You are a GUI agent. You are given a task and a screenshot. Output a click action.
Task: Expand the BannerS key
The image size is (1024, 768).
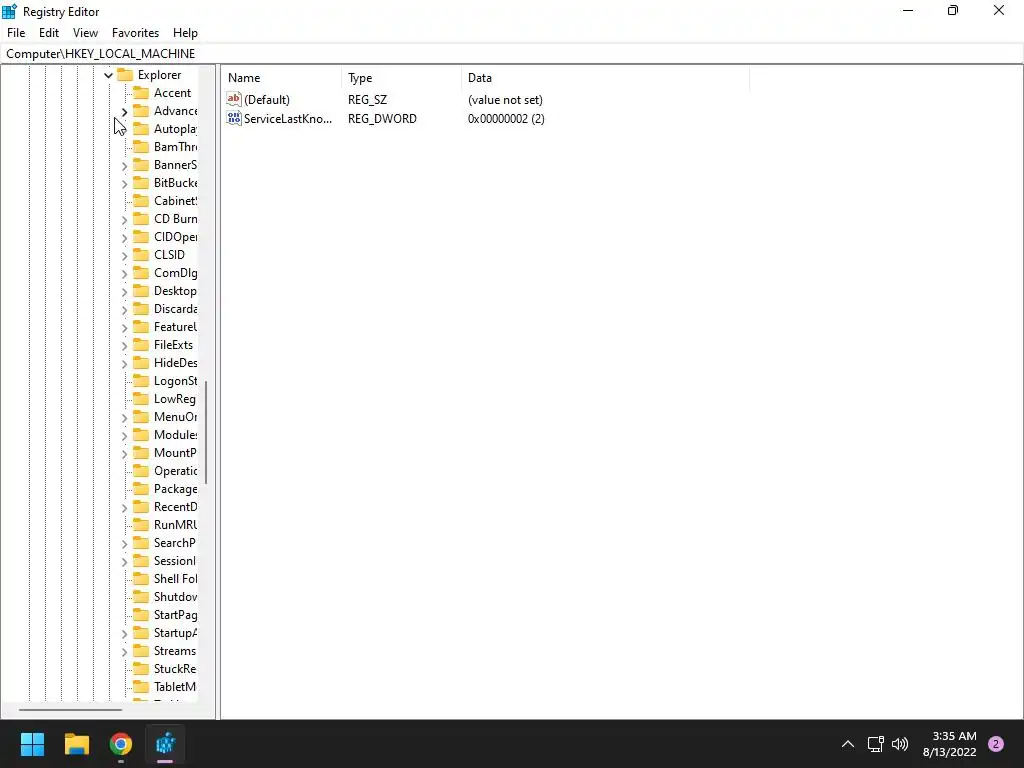pyautogui.click(x=124, y=166)
